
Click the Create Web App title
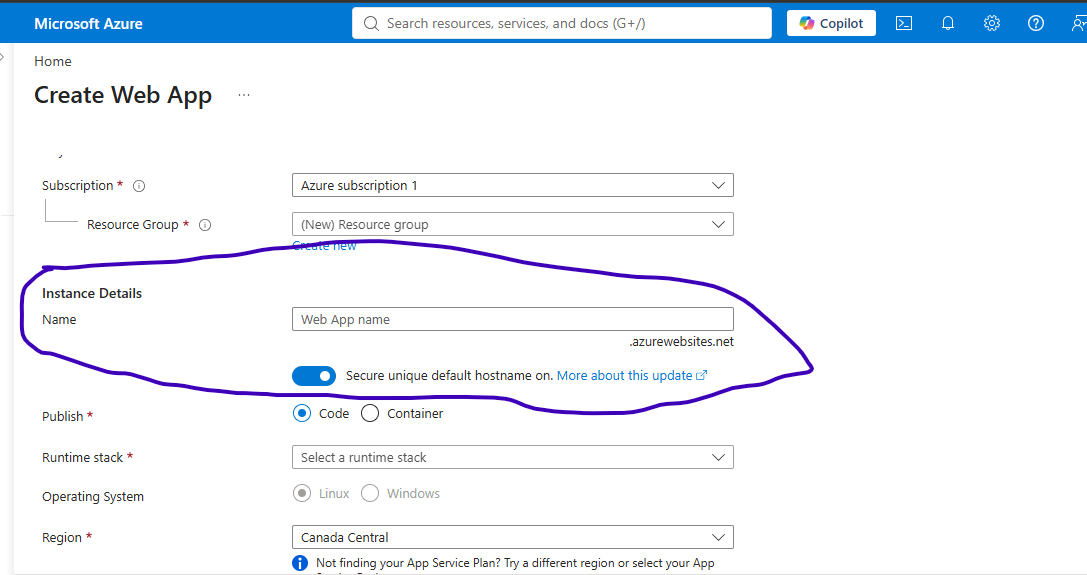point(123,95)
